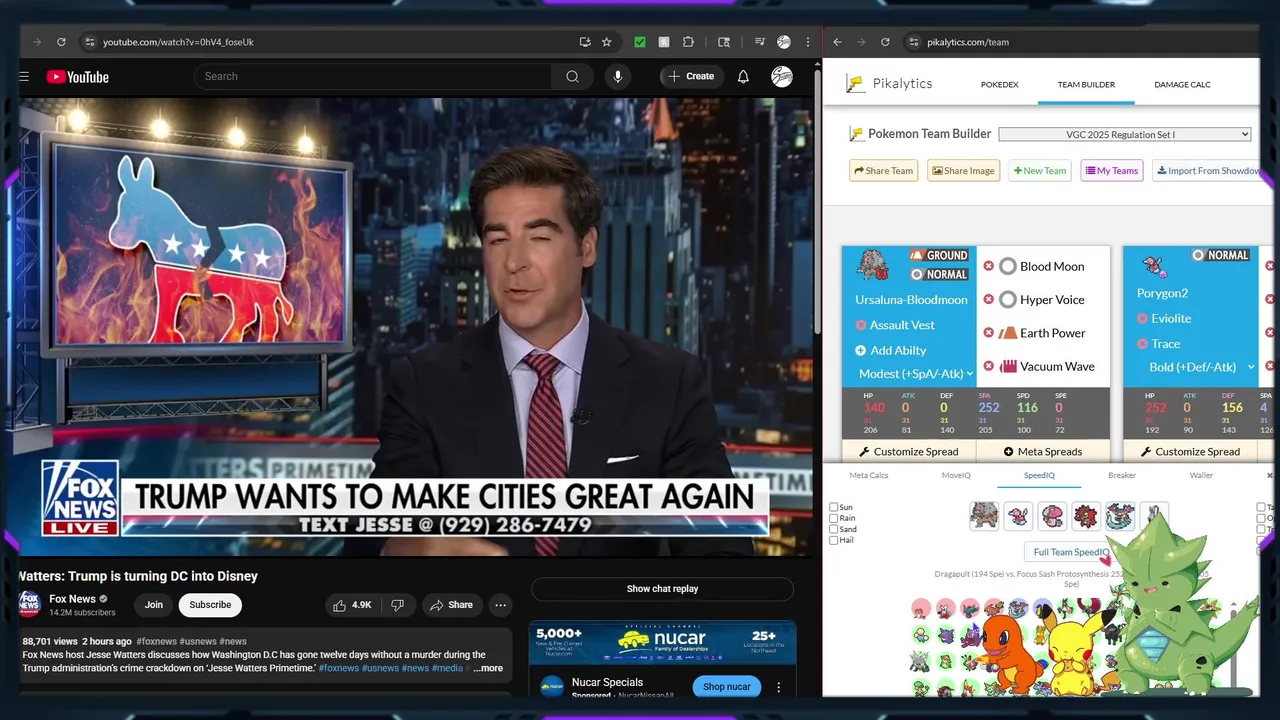Image resolution: width=1280 pixels, height=720 pixels.
Task: Open Meta Spreads for Ursaluna-Bloodmoon
Action: coord(1043,452)
